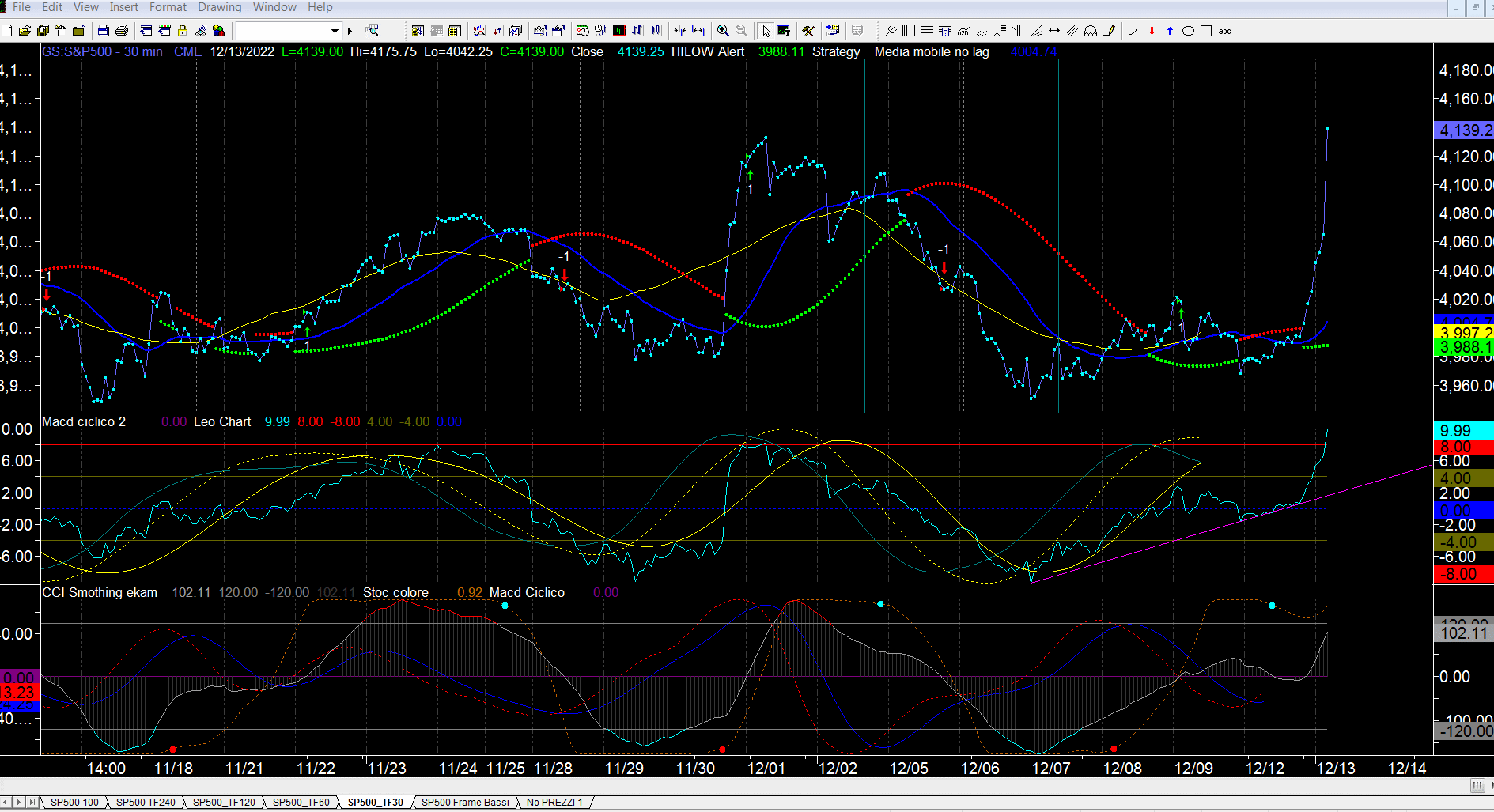The height and width of the screenshot is (812, 1494).
Task: Open the File menu
Action: [21, 7]
